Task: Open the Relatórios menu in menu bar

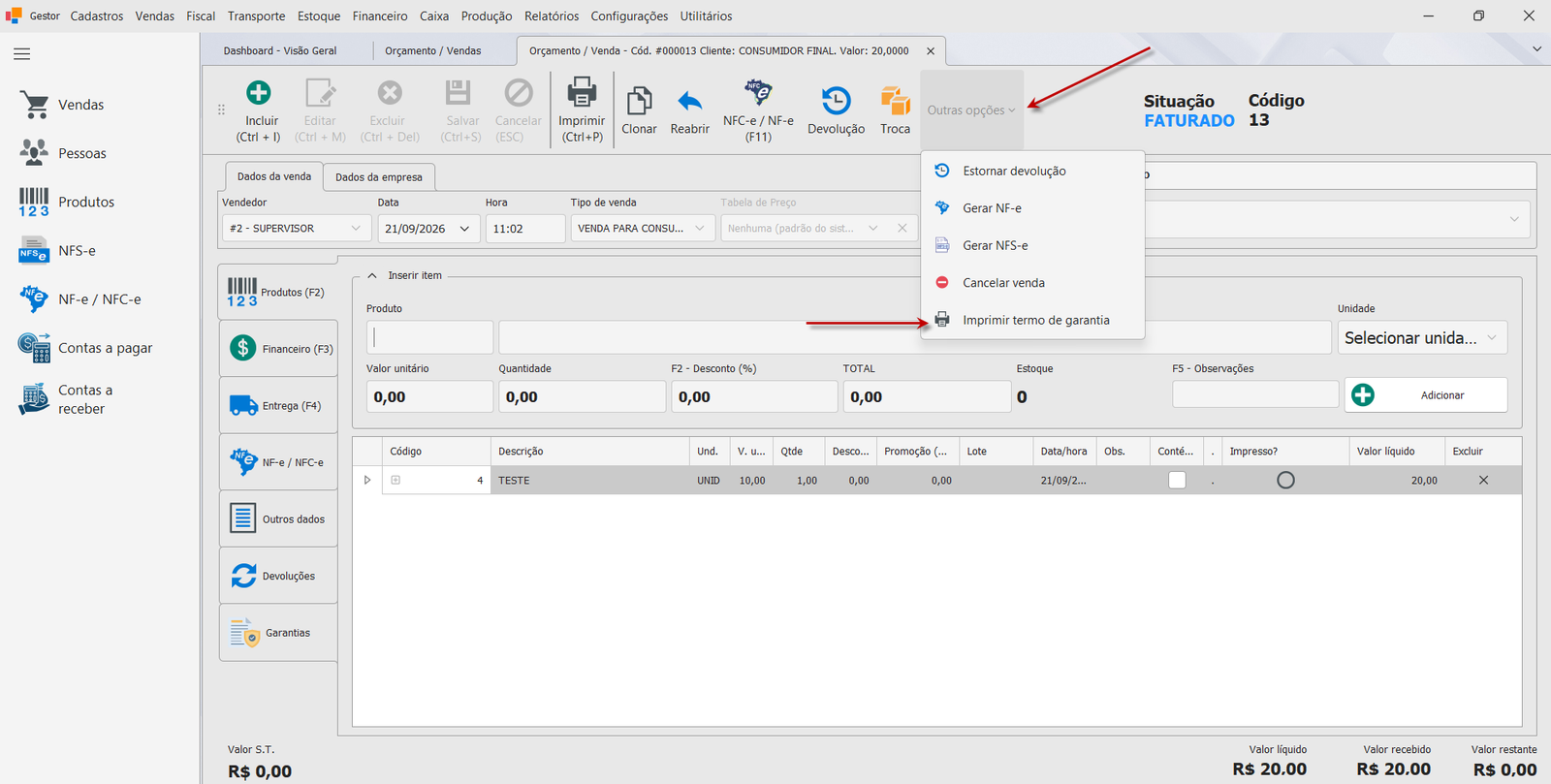Action: coord(552,16)
